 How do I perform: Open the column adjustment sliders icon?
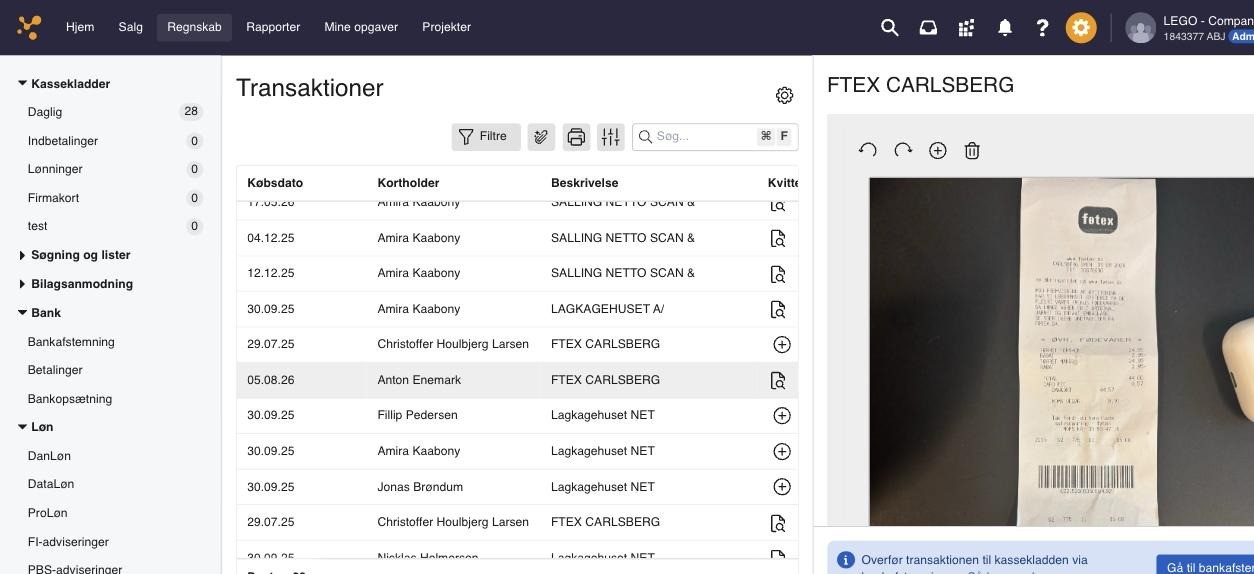(610, 137)
